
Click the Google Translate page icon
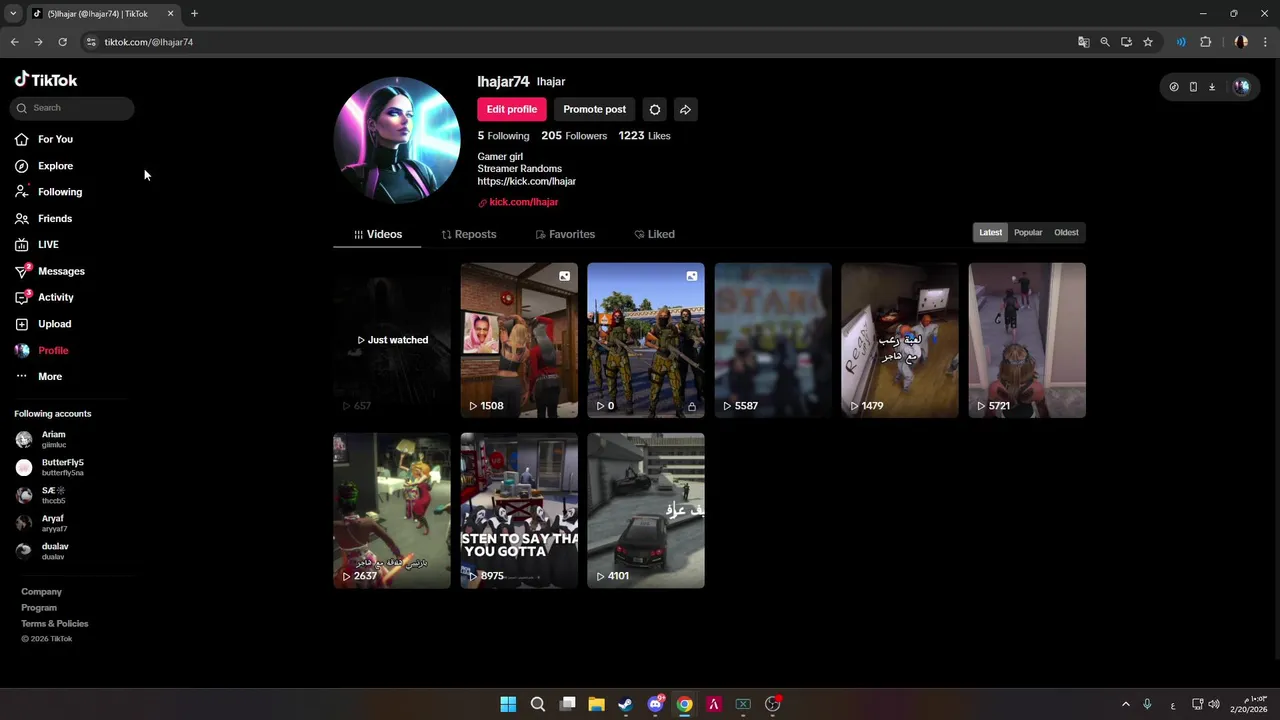(1083, 42)
